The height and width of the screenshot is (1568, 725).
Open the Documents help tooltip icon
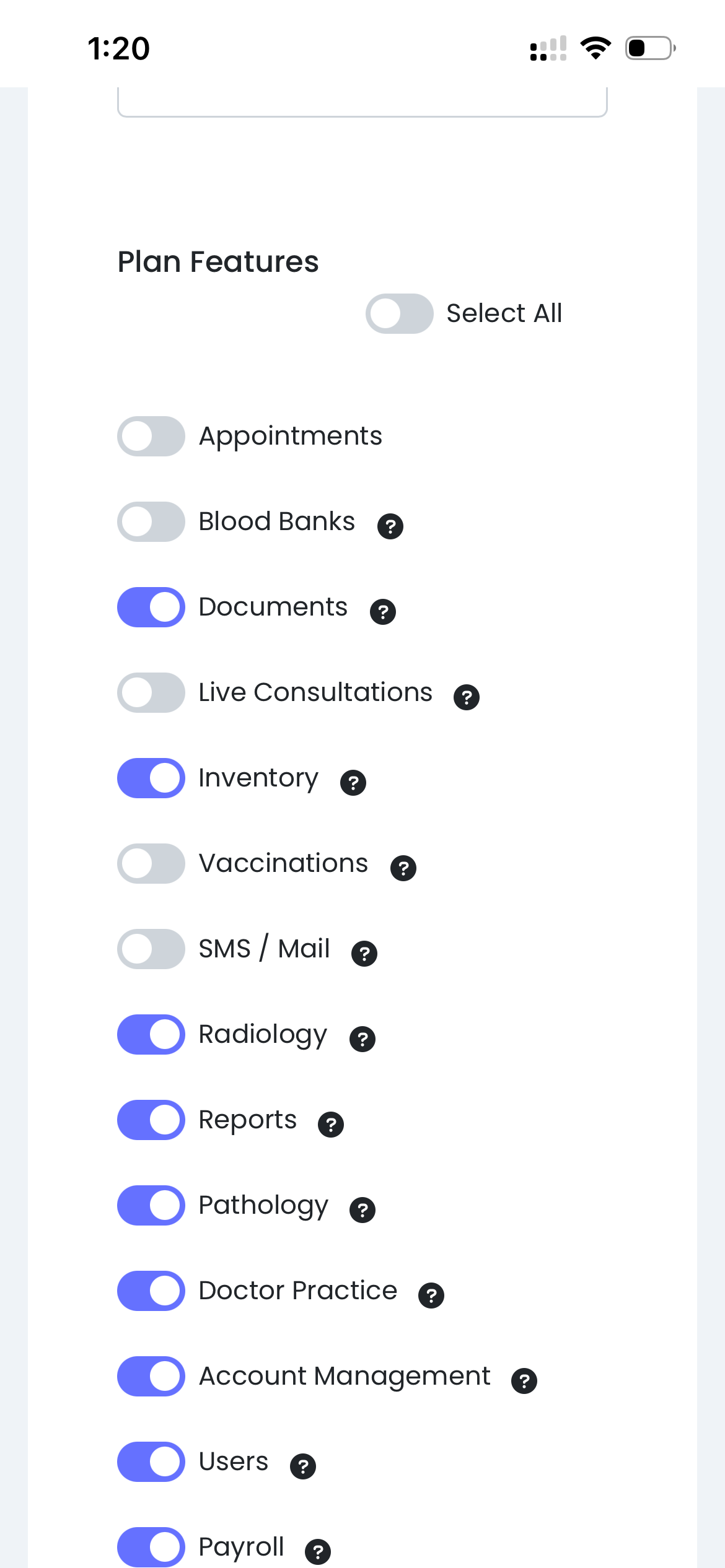click(x=383, y=612)
